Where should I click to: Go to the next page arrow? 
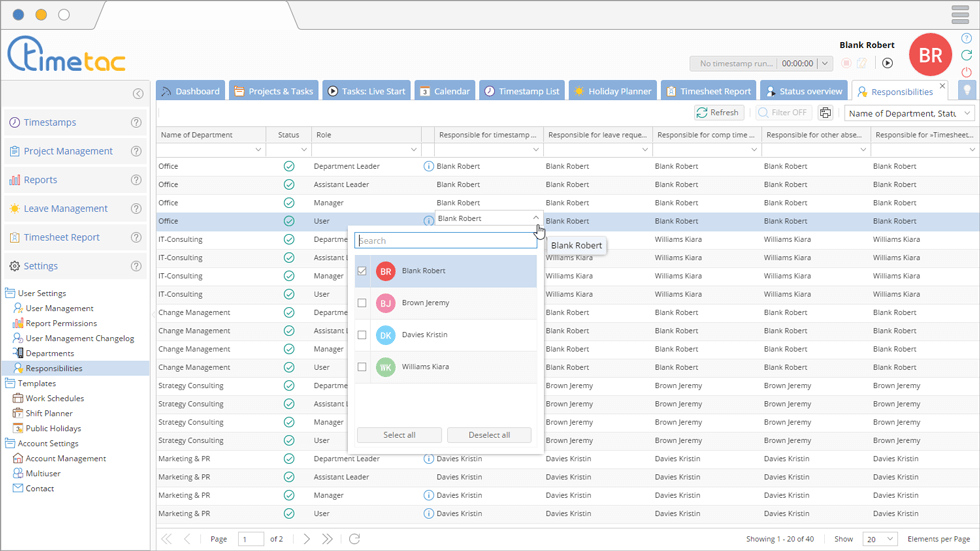(x=306, y=539)
